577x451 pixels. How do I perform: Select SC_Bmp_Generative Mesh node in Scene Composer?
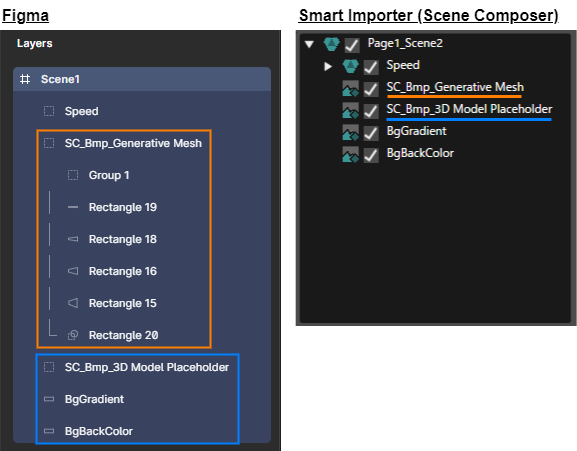click(455, 87)
